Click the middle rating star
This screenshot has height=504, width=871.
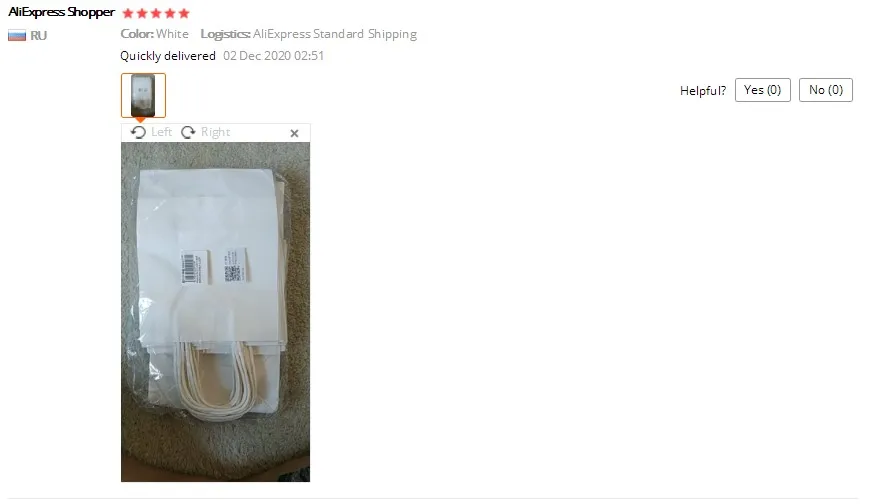156,13
